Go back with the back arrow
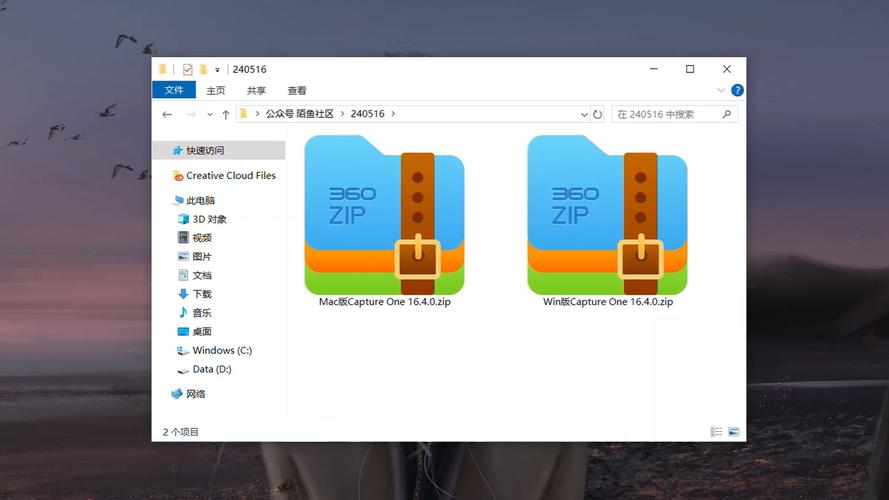 [x=167, y=115]
